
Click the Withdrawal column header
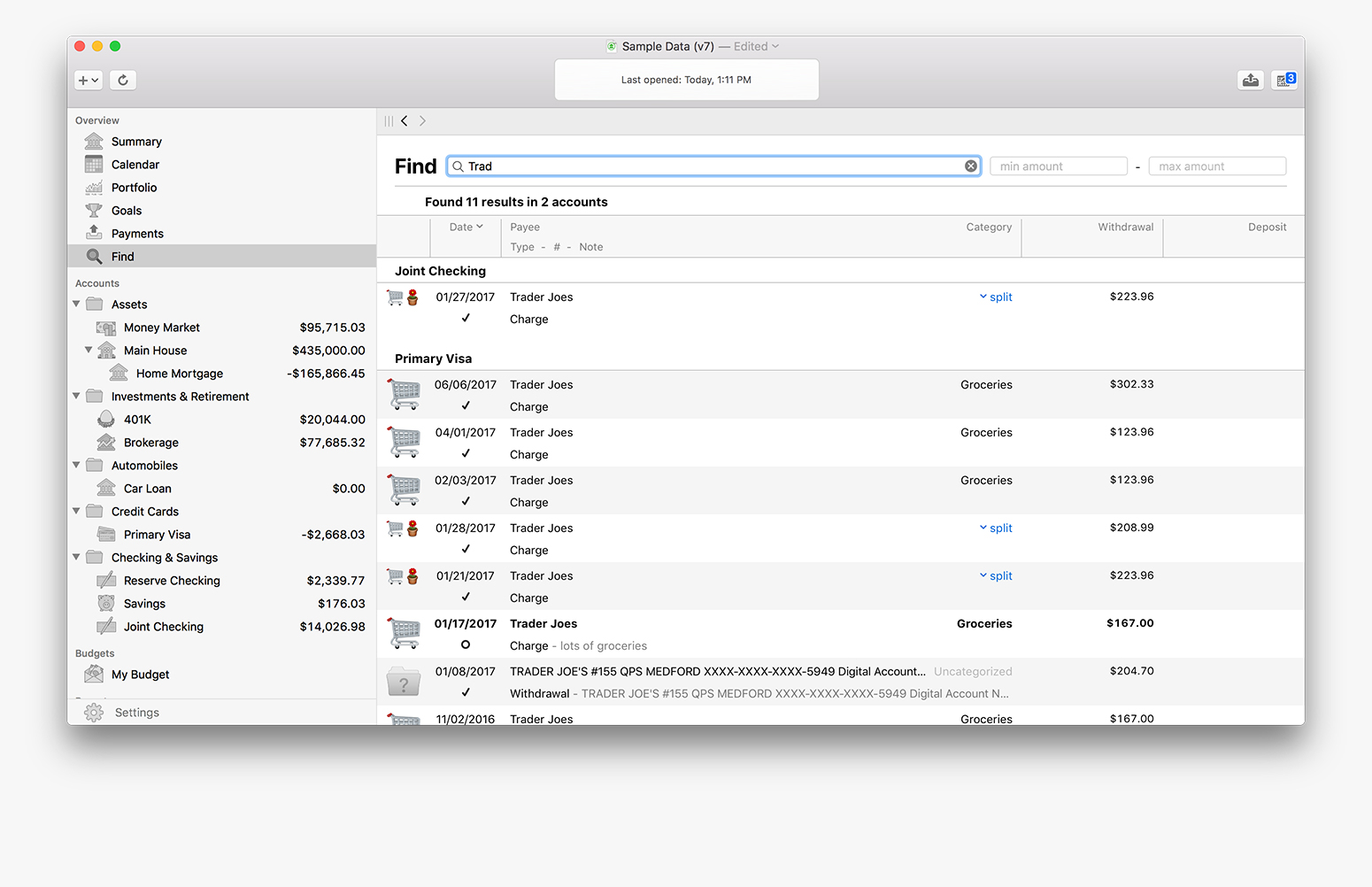pyautogui.click(x=1126, y=228)
